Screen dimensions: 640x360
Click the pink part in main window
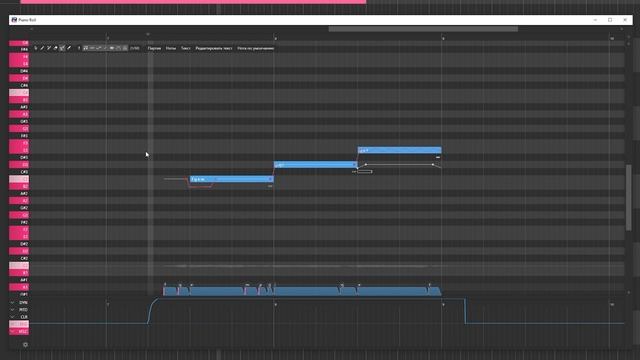click(x=193, y=2)
